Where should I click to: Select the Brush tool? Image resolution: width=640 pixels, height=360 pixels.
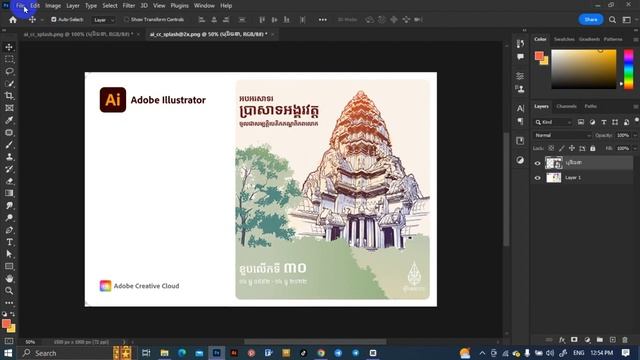(9, 145)
